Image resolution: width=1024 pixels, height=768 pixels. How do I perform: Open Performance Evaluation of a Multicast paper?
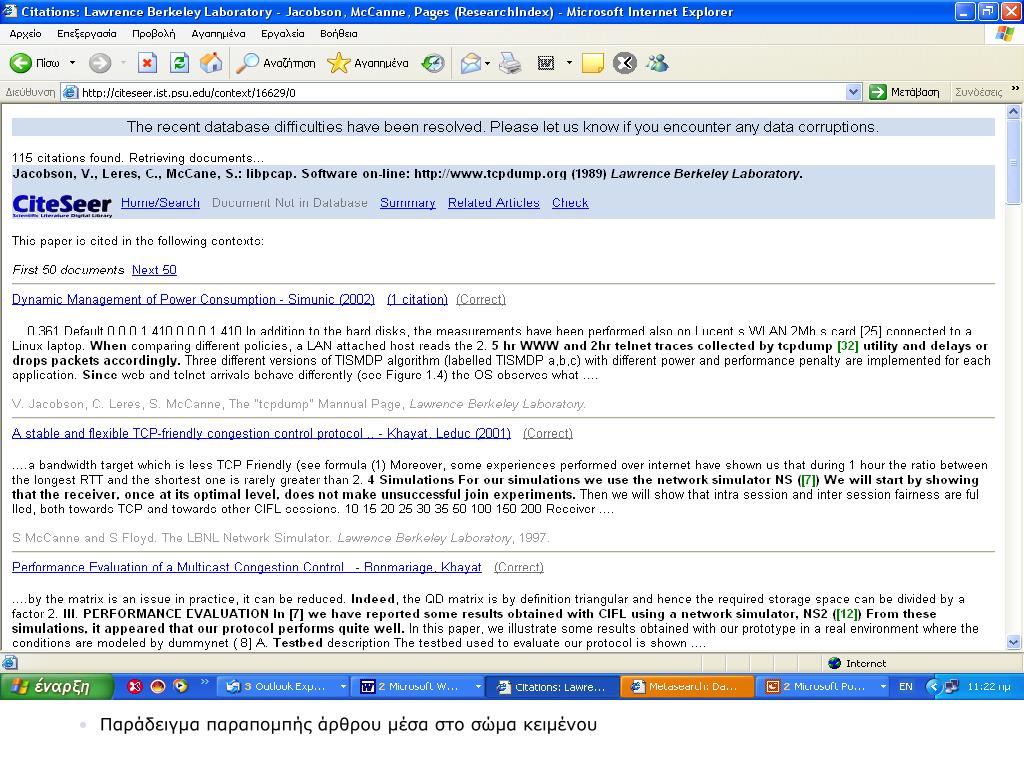[247, 567]
